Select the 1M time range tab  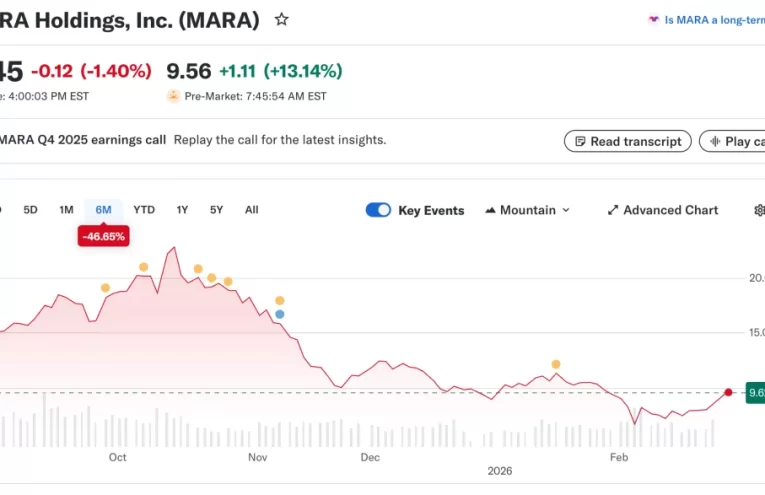point(66,210)
